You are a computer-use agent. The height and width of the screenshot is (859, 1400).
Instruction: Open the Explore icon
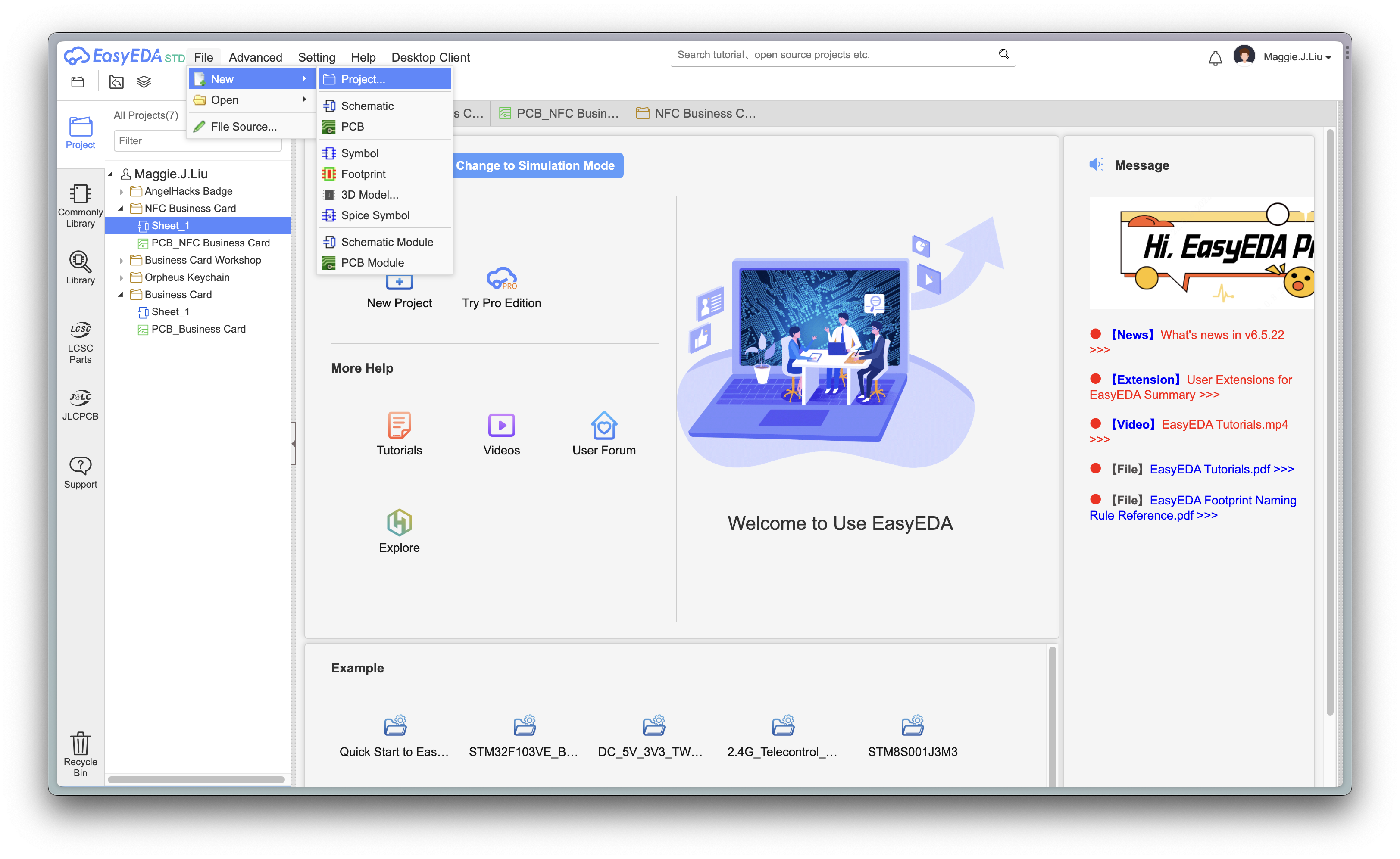399,531
